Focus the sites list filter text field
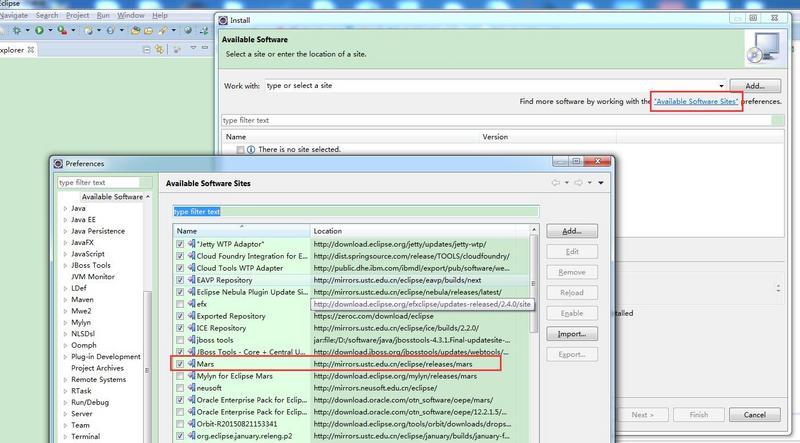Screen dimensions: 800x443 (x=356, y=211)
